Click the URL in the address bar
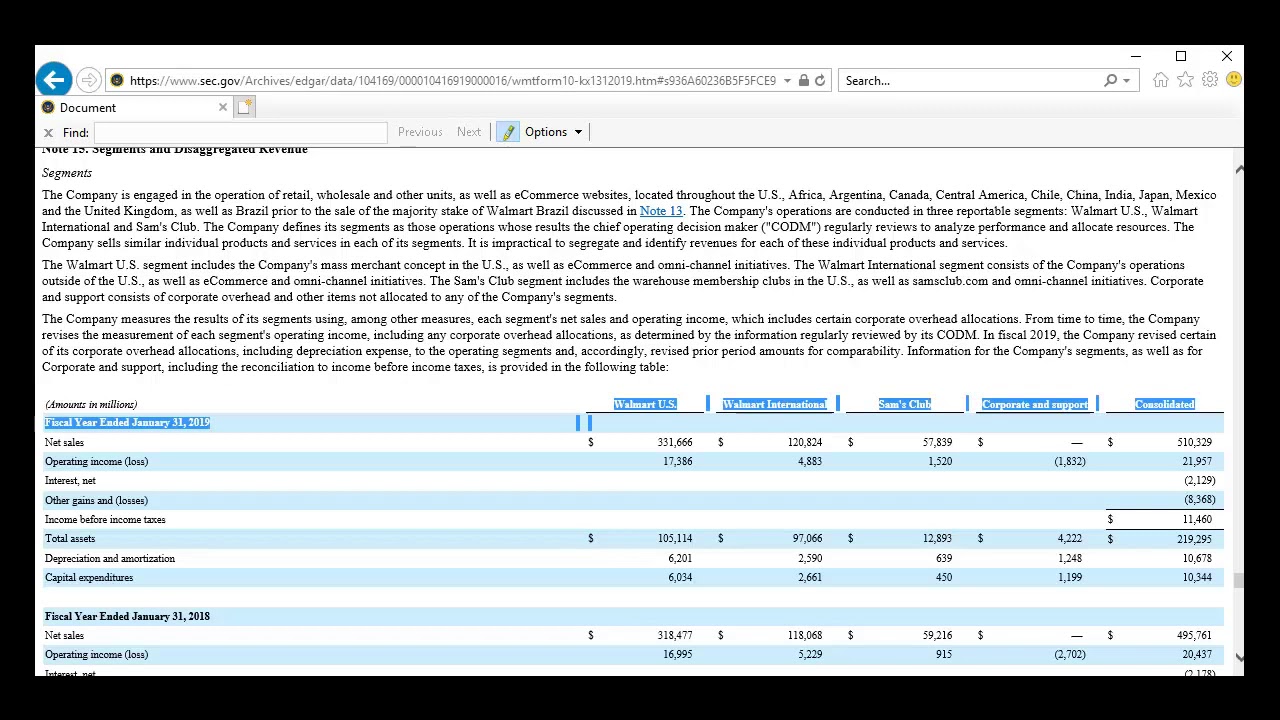1280x720 pixels. (x=452, y=81)
